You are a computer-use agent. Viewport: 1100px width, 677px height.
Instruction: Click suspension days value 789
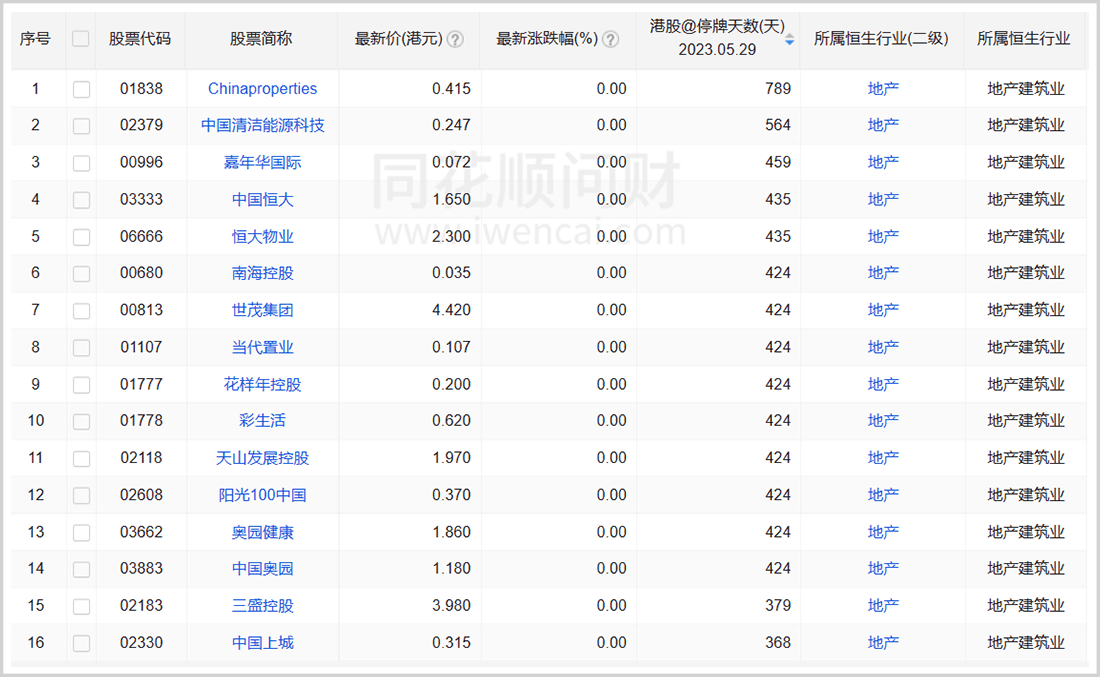tap(778, 89)
